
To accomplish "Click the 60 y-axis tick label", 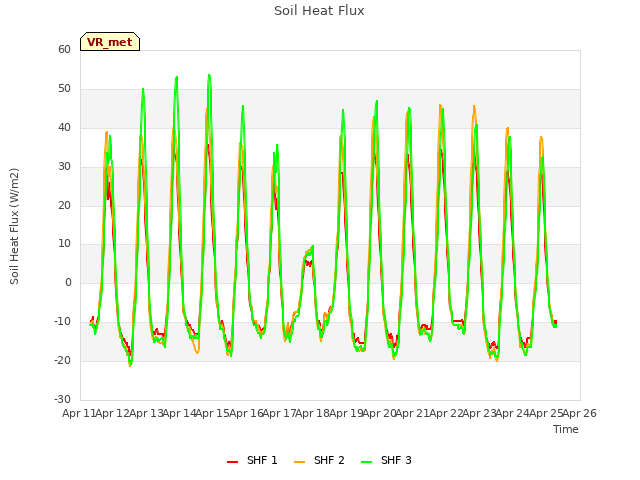I will (x=64, y=50).
